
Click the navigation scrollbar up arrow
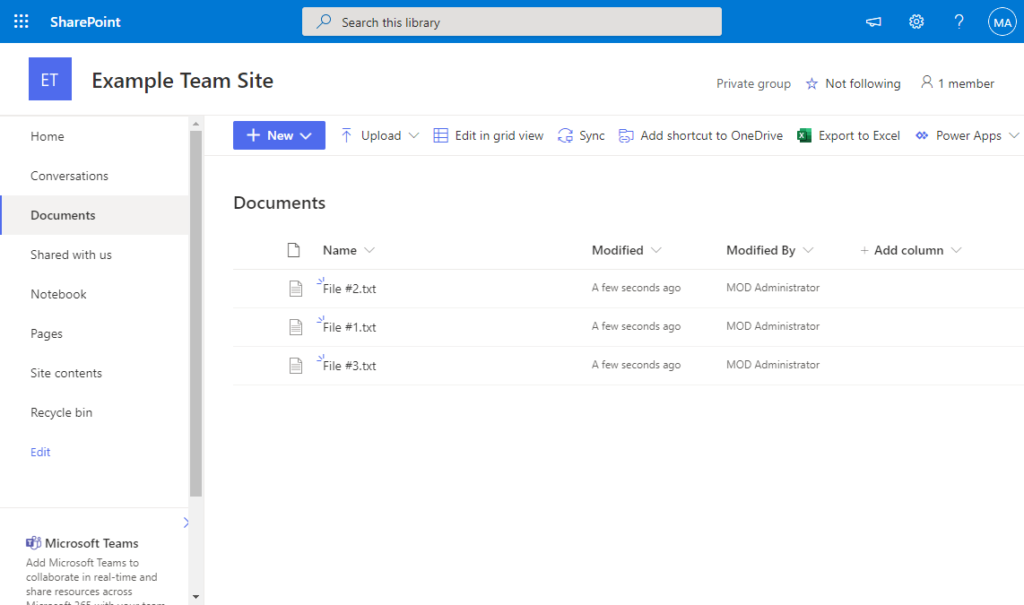(196, 123)
